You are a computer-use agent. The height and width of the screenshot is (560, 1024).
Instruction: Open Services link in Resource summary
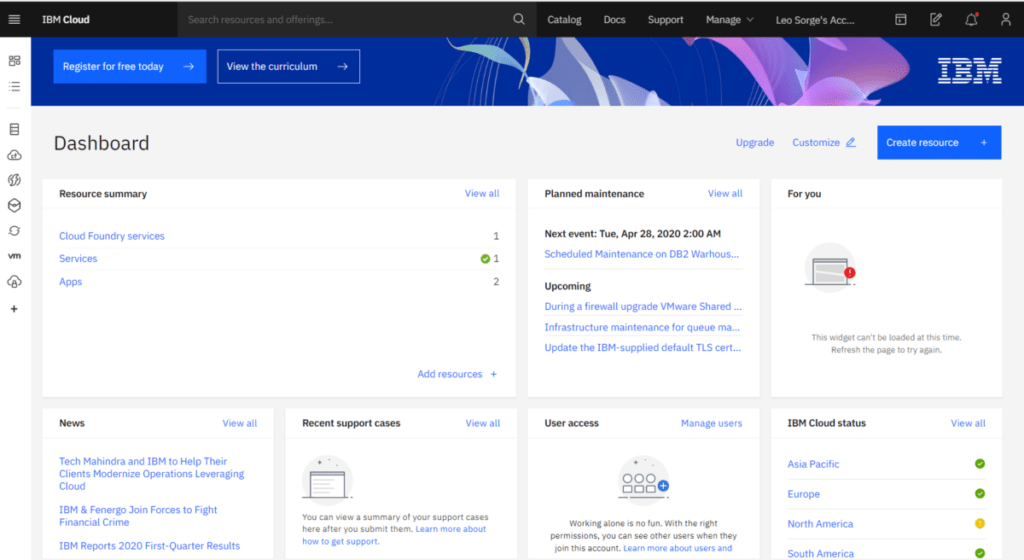click(x=78, y=258)
